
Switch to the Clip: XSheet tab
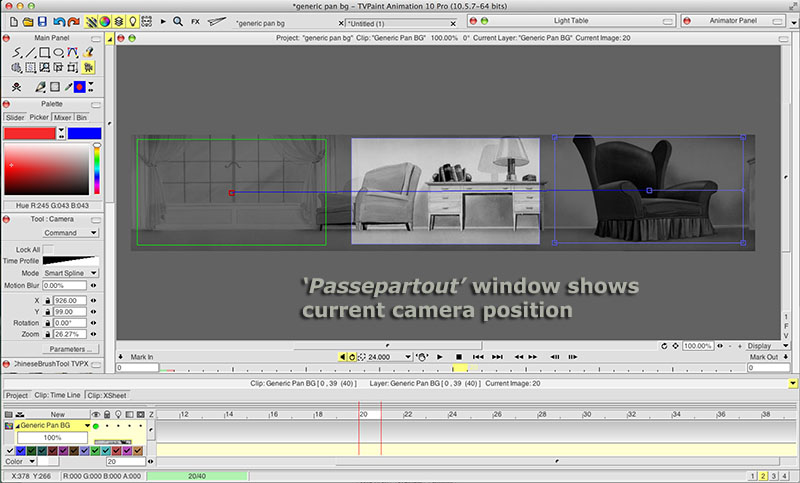point(107,395)
